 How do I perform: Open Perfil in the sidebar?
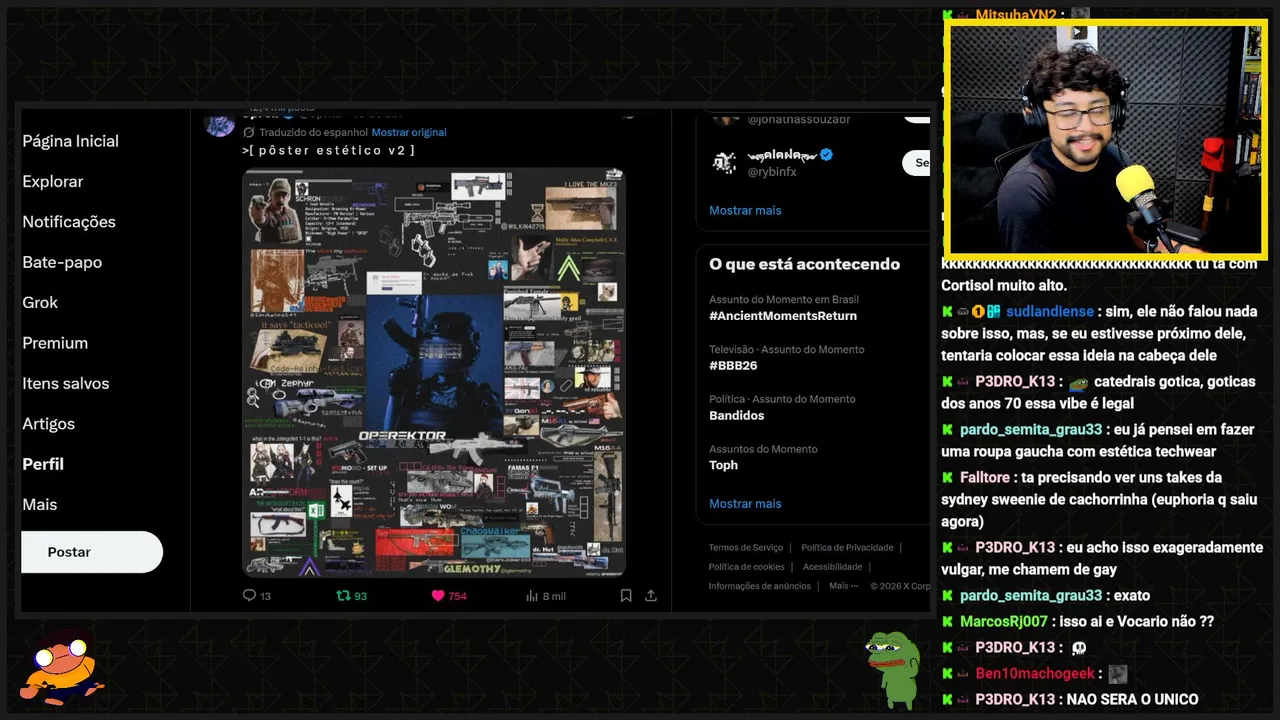click(43, 464)
